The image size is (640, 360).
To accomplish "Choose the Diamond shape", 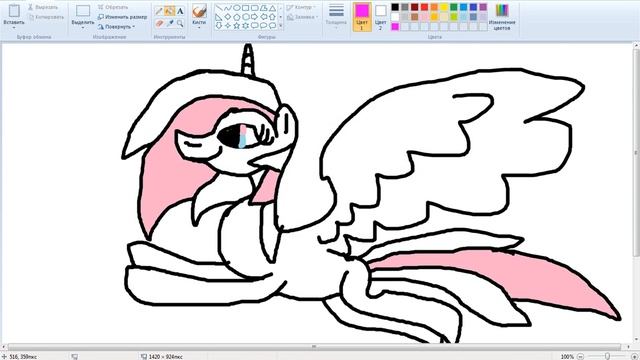I will [x=228, y=17].
